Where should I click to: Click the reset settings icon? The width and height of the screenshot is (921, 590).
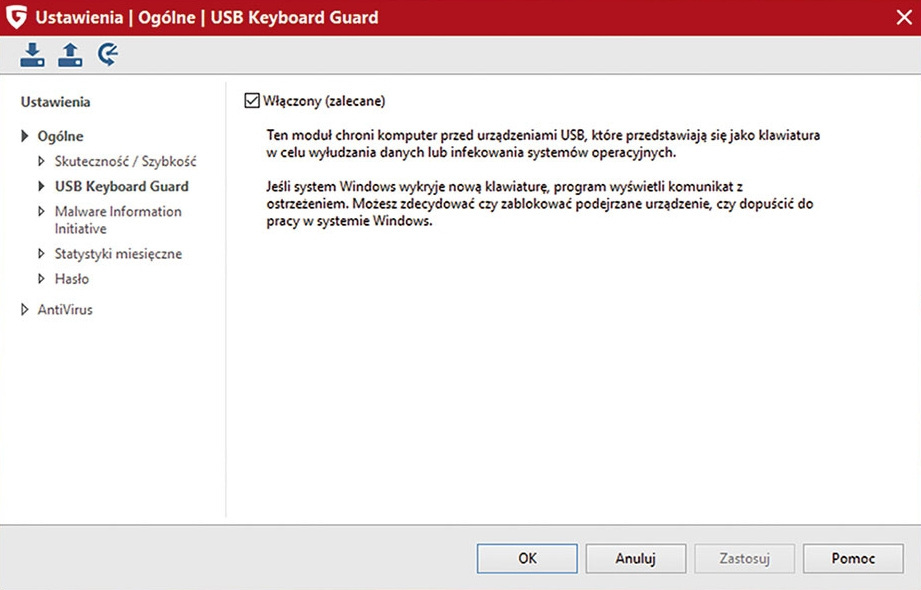click(x=108, y=56)
